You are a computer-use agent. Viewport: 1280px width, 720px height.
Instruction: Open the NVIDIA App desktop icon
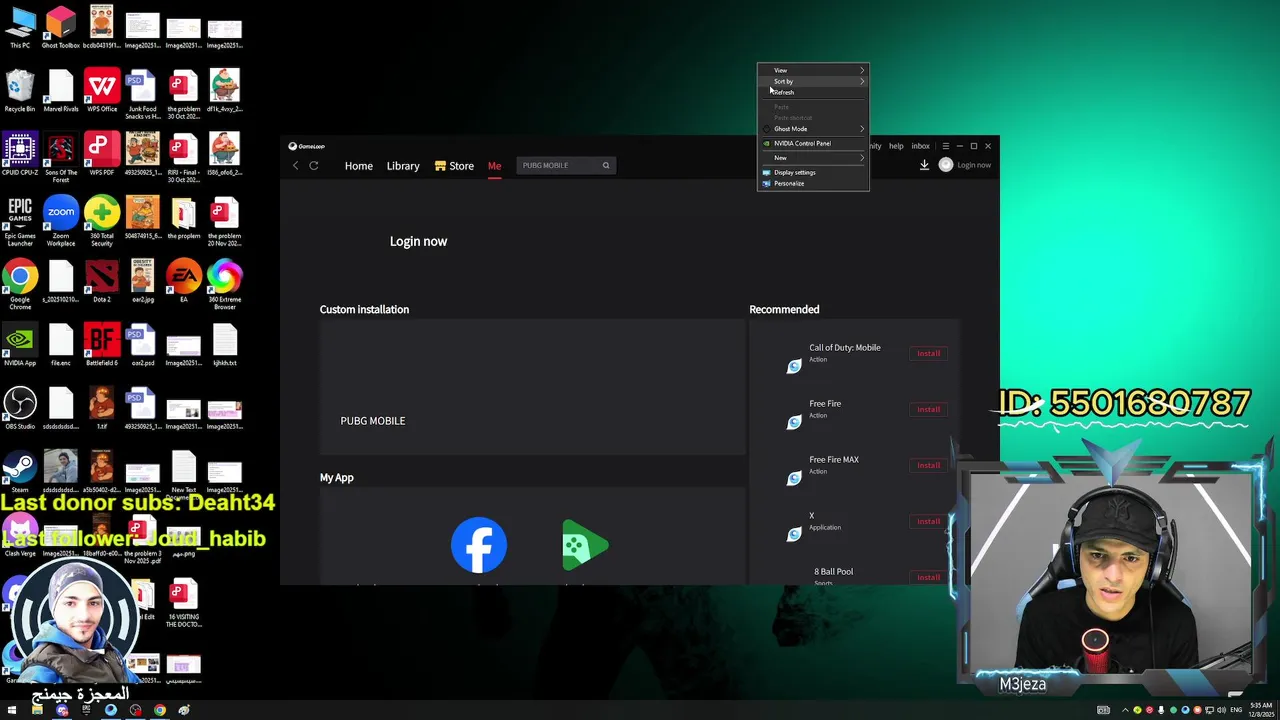coord(20,345)
